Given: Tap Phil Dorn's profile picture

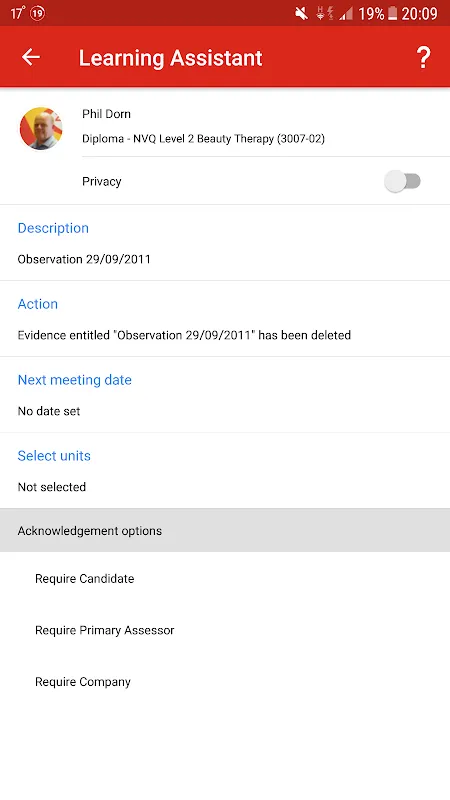Looking at the screenshot, I should click(x=41, y=129).
